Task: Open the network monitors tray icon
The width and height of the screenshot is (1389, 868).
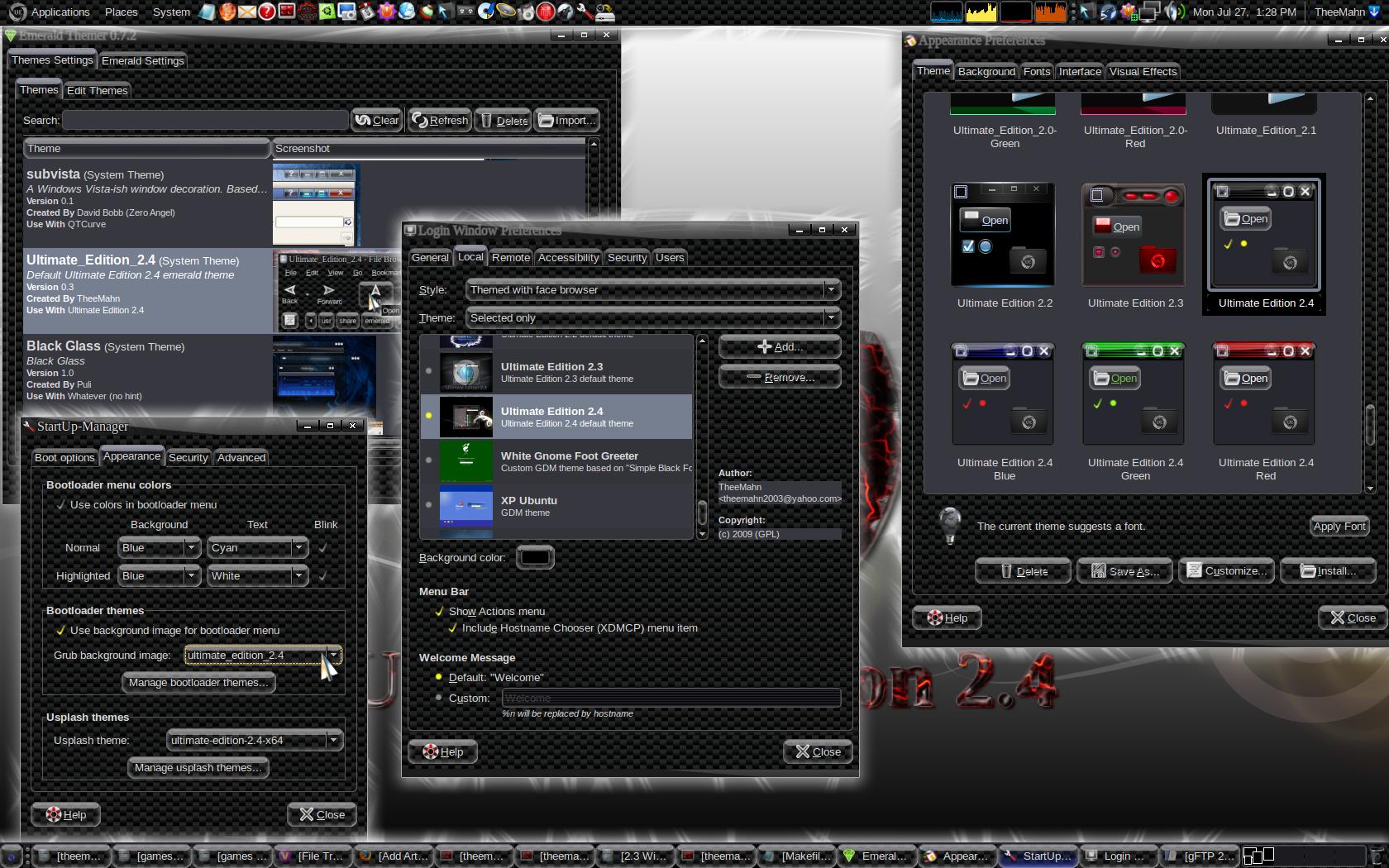Action: coord(1151,12)
